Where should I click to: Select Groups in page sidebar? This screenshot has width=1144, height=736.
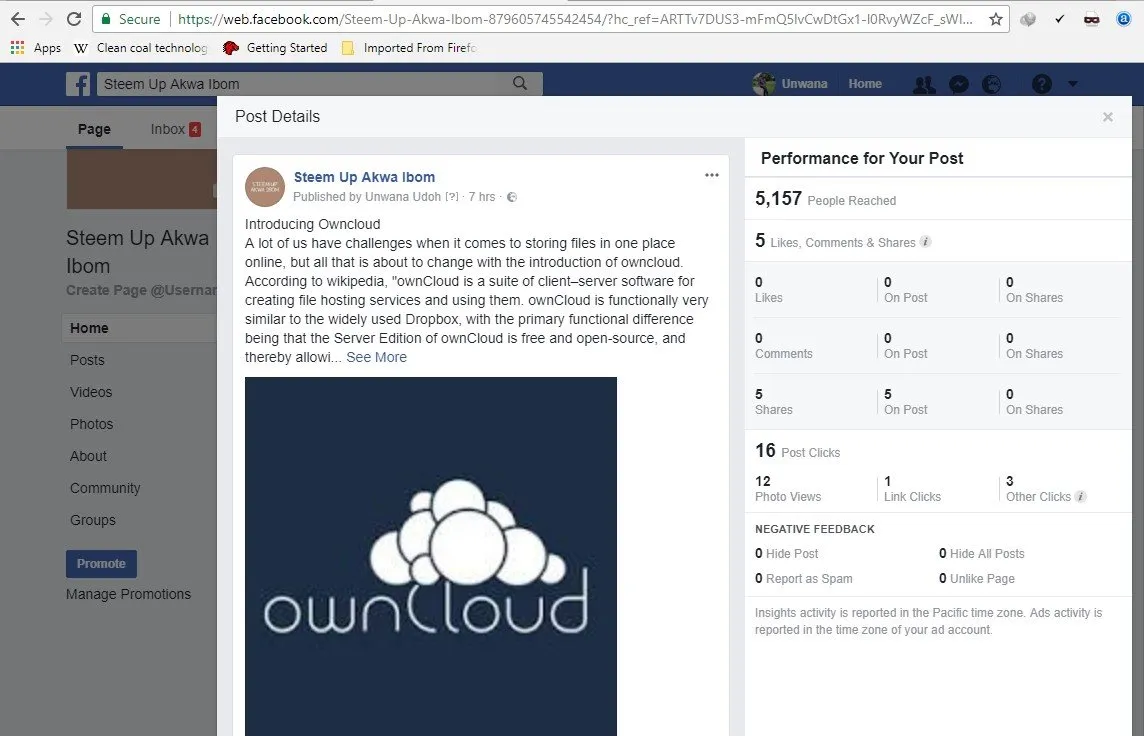pyautogui.click(x=93, y=521)
